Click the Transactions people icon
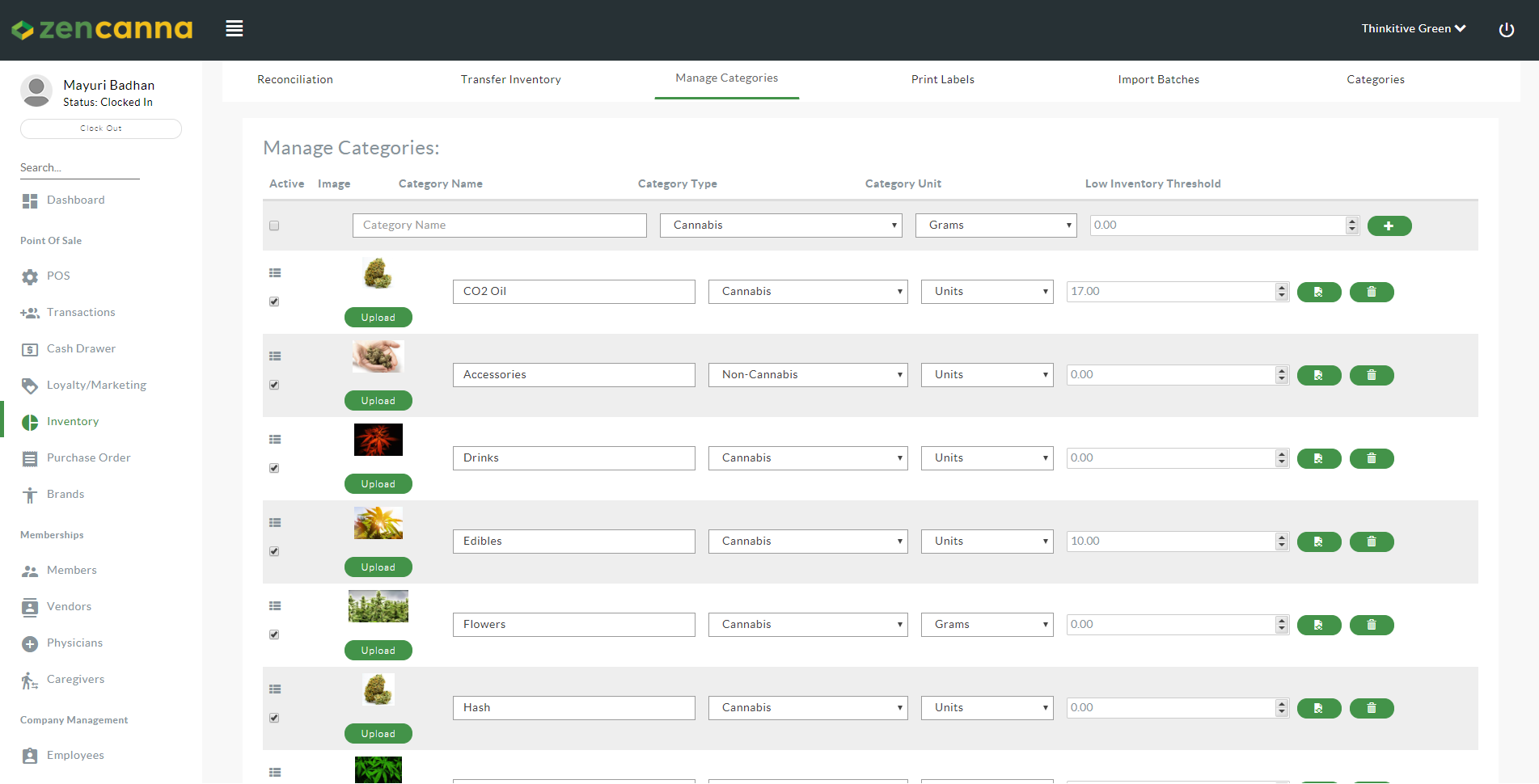 [30, 313]
